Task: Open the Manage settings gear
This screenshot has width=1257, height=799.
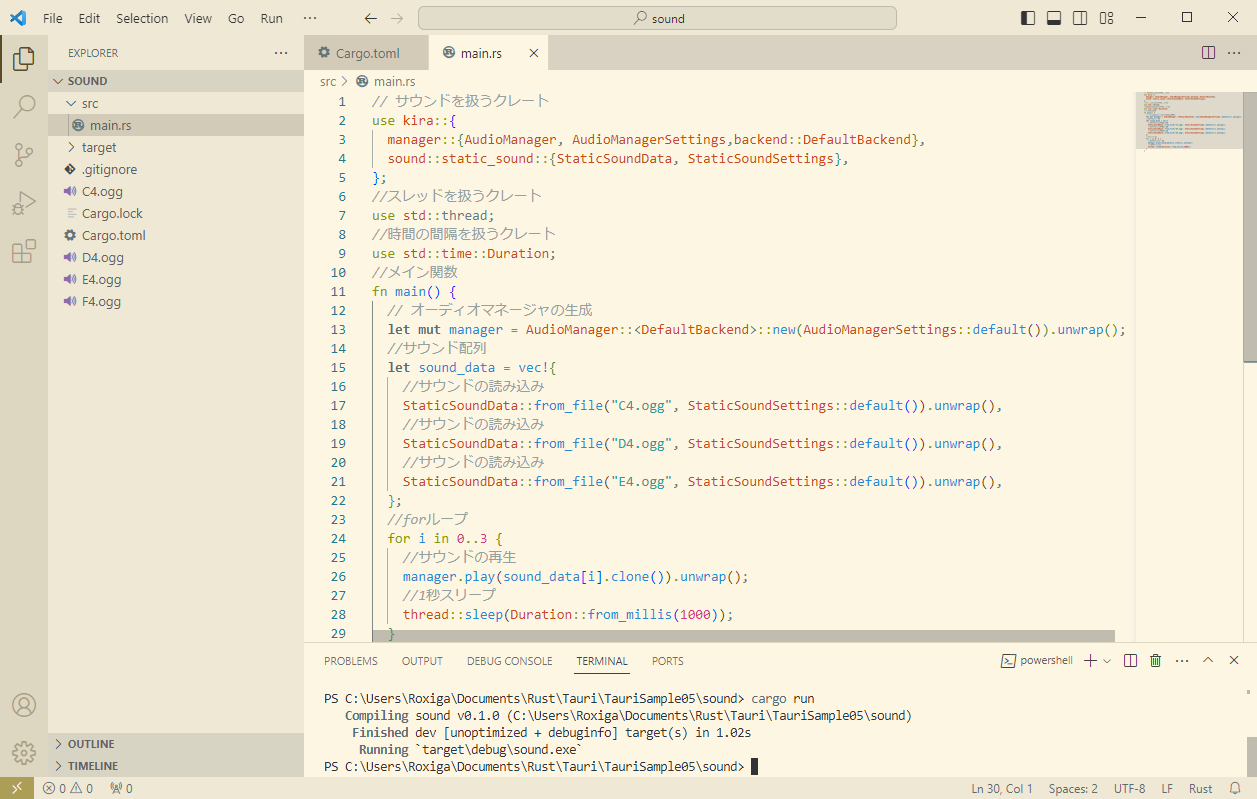Action: pyautogui.click(x=24, y=753)
